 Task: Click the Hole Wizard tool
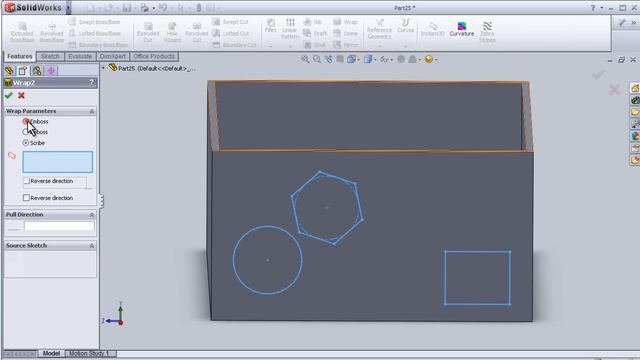[172, 32]
